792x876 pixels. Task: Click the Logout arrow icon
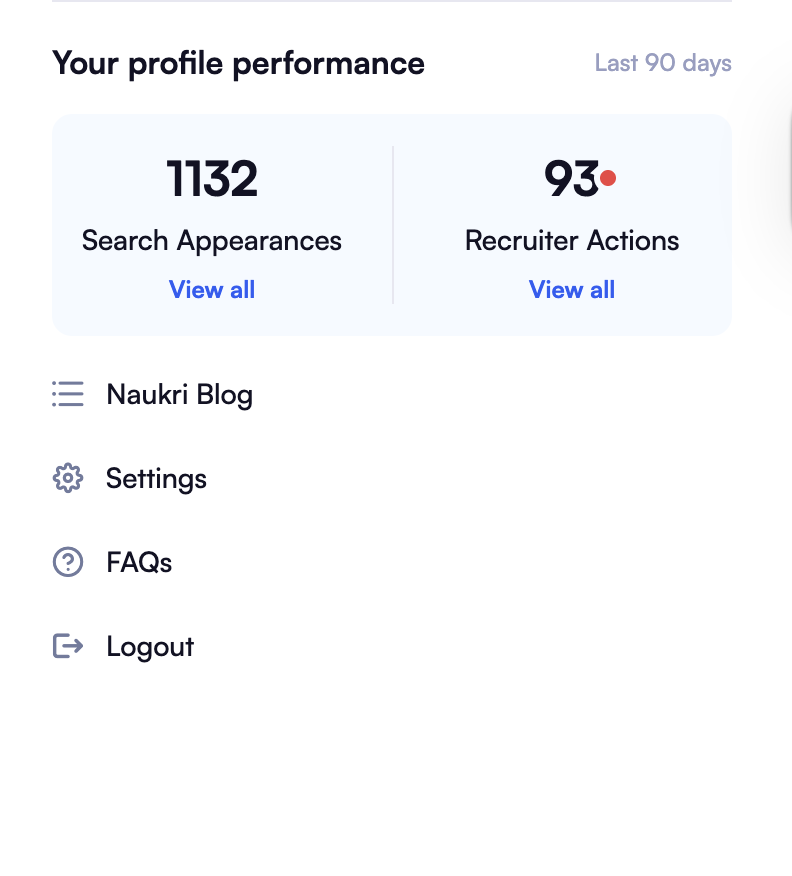coord(67,646)
